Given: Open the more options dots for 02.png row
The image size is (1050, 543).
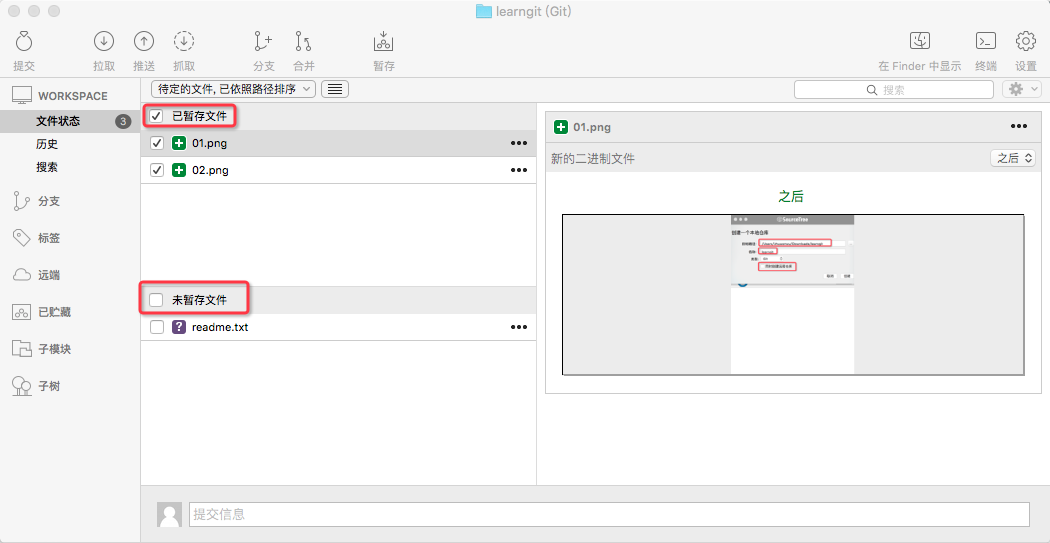Looking at the screenshot, I should click(519, 170).
